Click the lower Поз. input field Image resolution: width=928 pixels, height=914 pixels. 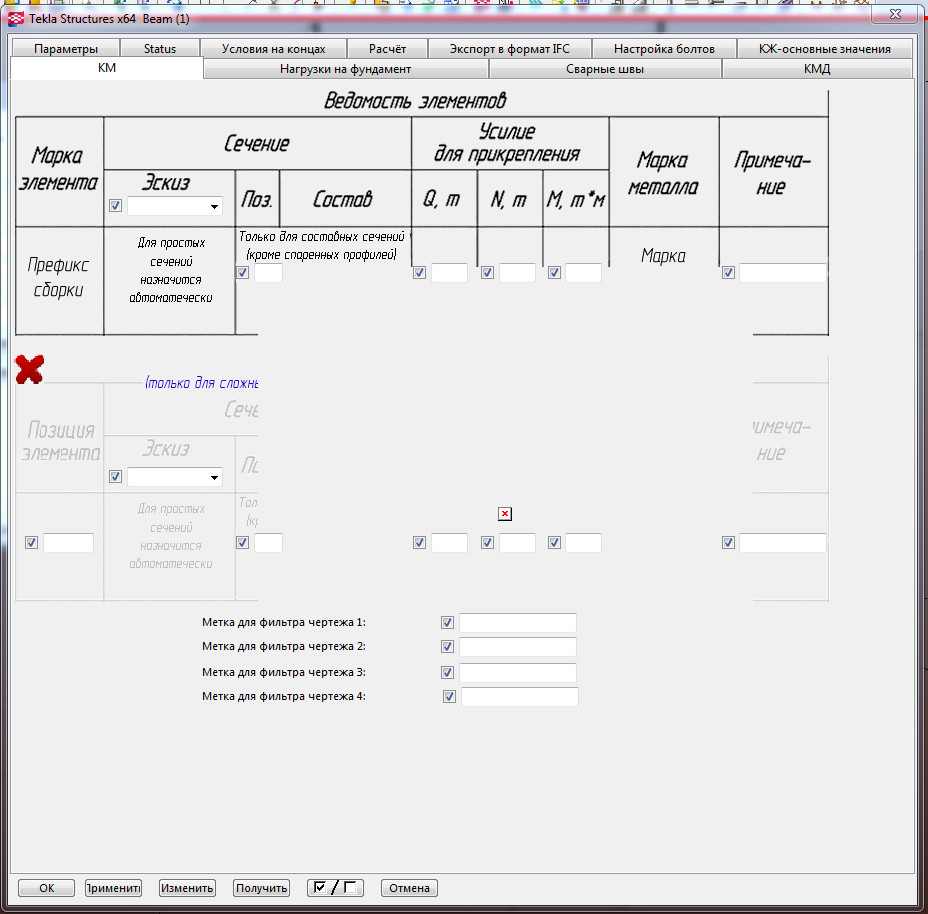click(x=268, y=543)
